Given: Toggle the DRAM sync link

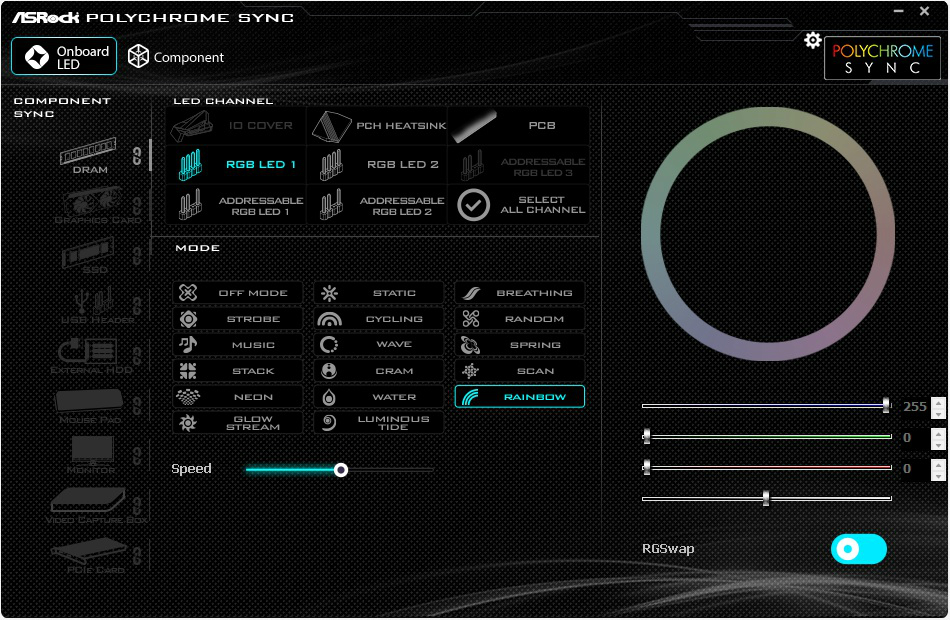Looking at the screenshot, I should 137,156.
